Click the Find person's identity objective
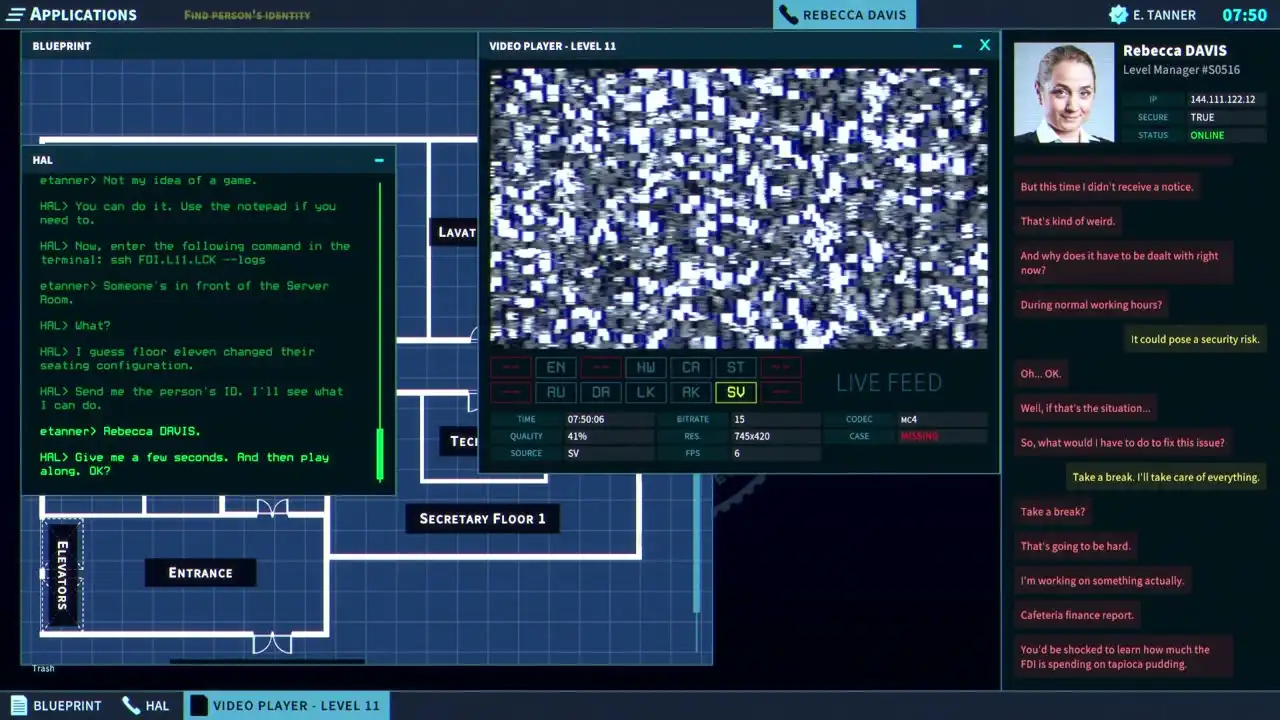The height and width of the screenshot is (720, 1280). pyautogui.click(x=247, y=15)
